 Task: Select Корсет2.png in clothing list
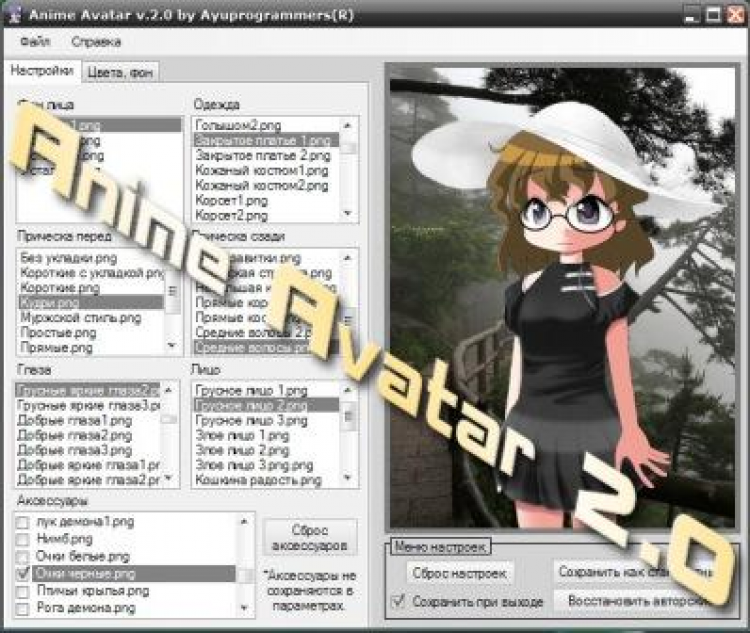[265, 215]
